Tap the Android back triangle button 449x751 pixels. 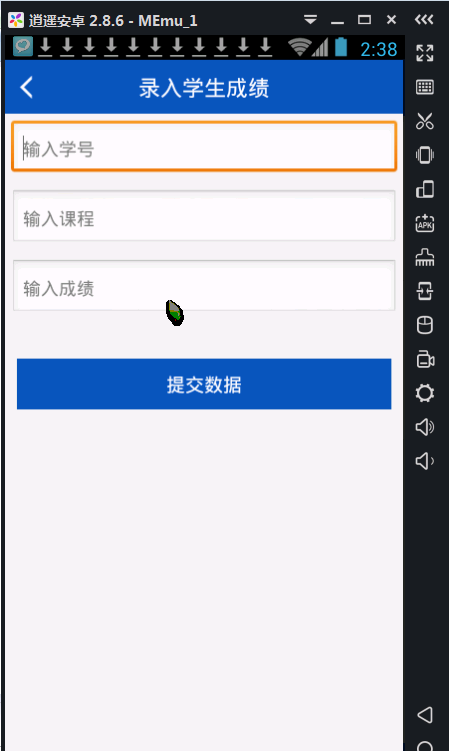point(425,715)
